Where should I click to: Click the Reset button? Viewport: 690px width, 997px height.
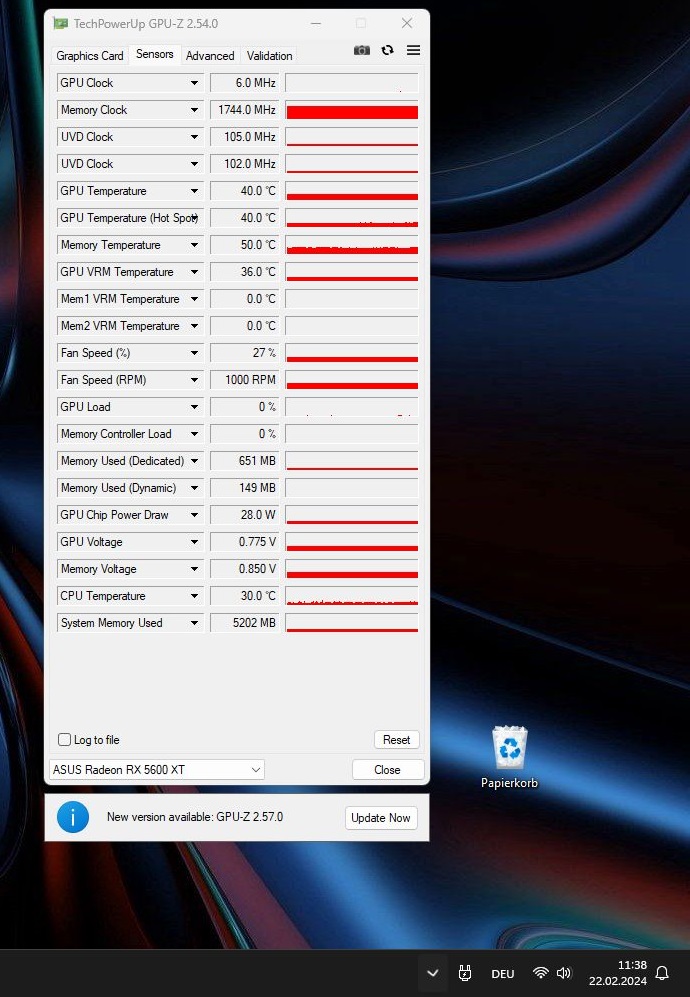(396, 739)
